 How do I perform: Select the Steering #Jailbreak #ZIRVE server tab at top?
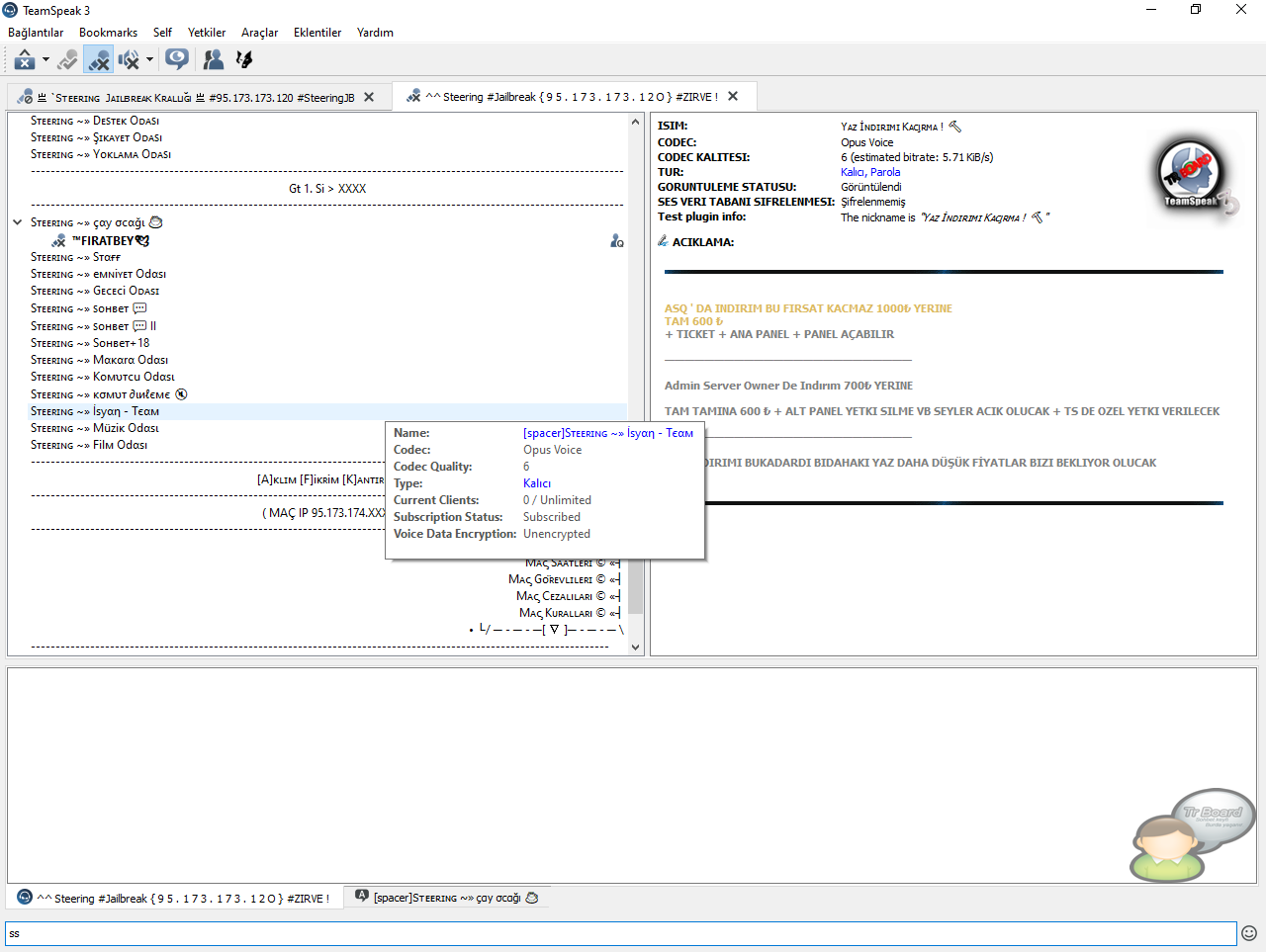[x=573, y=97]
